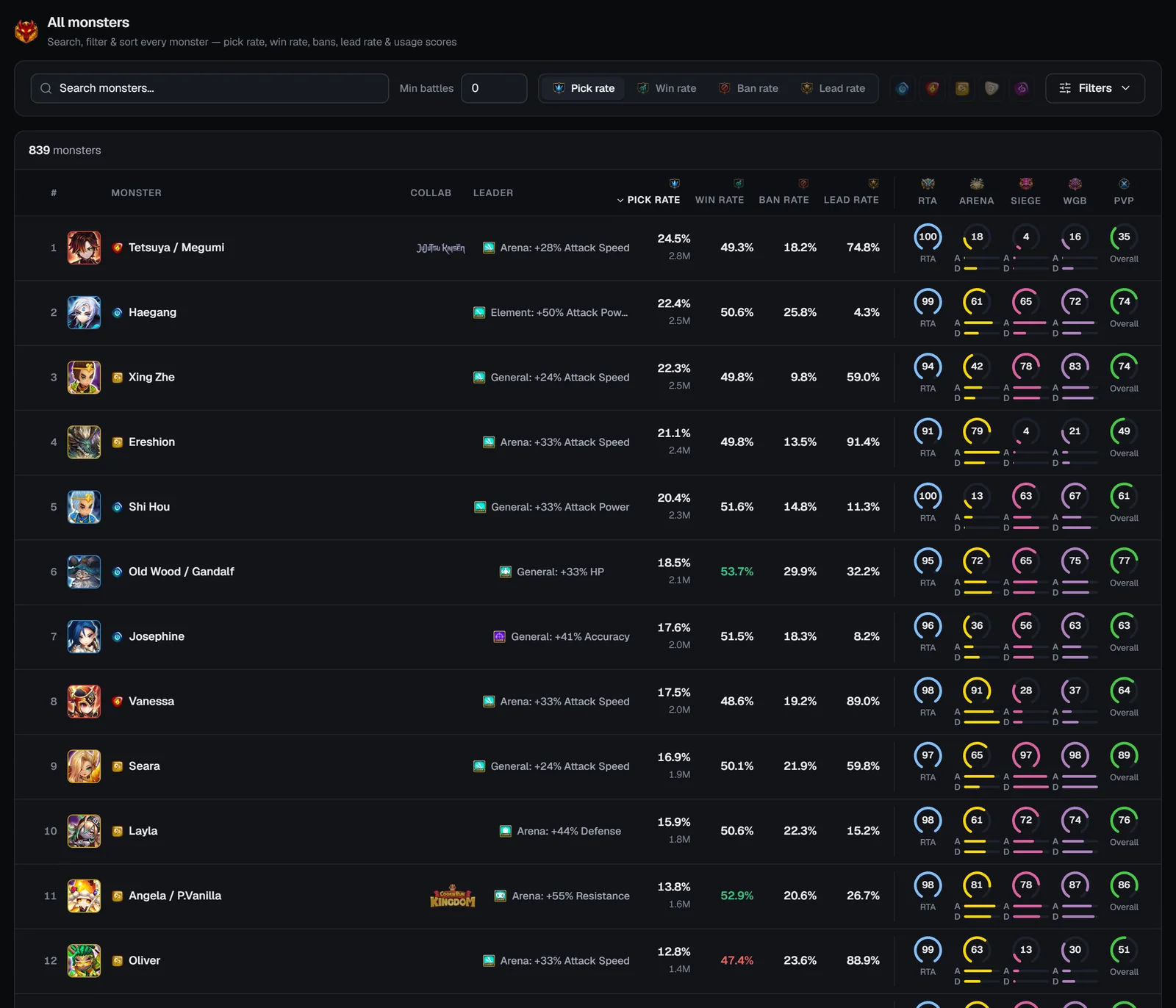1176x1008 pixels.
Task: Click Oliver's RTA score ring 99
Action: [x=928, y=950]
